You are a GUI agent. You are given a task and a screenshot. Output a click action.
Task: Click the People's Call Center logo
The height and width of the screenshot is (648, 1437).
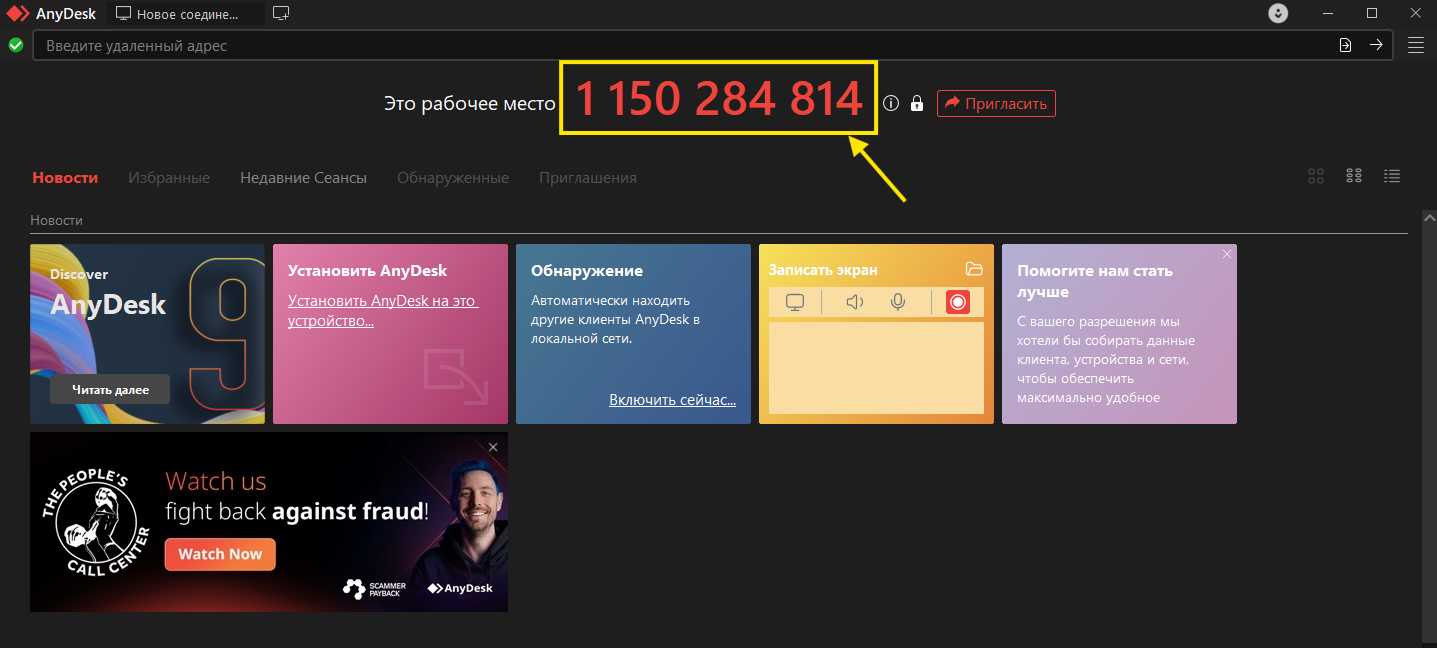(98, 523)
